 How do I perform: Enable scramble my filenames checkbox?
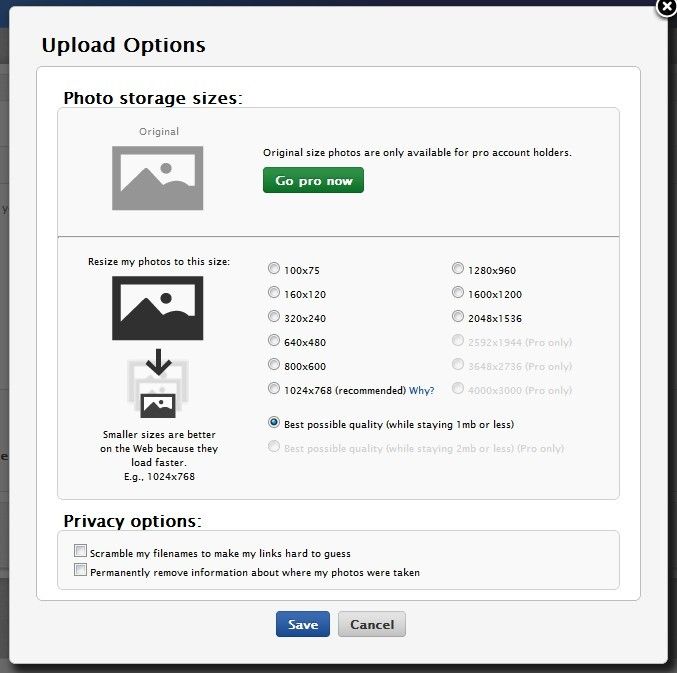point(80,550)
